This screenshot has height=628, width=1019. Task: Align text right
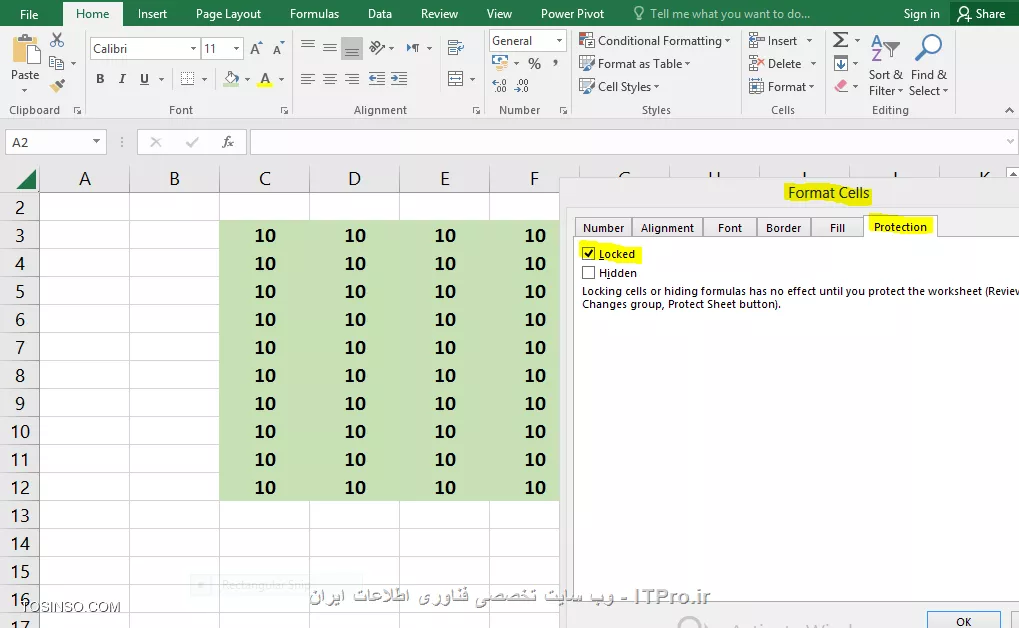coord(352,79)
